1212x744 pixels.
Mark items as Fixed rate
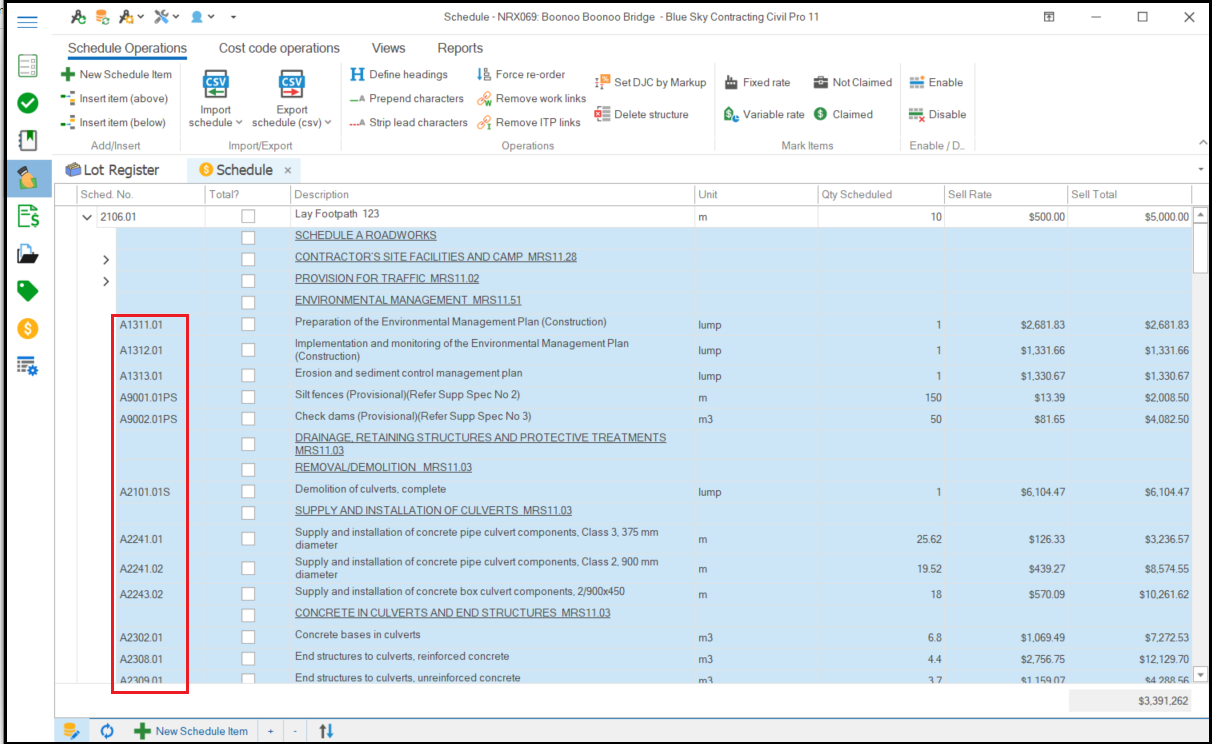coord(758,82)
